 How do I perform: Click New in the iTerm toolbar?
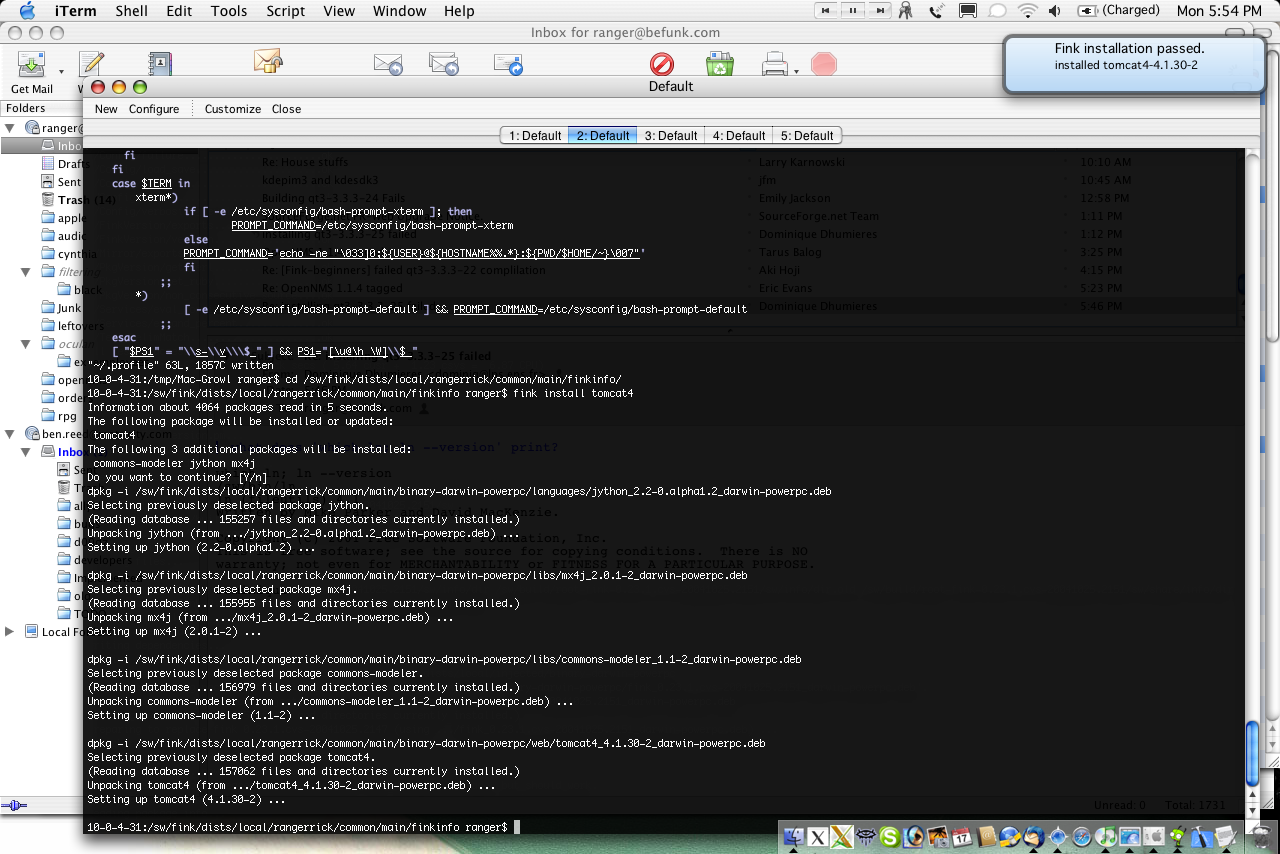[106, 109]
